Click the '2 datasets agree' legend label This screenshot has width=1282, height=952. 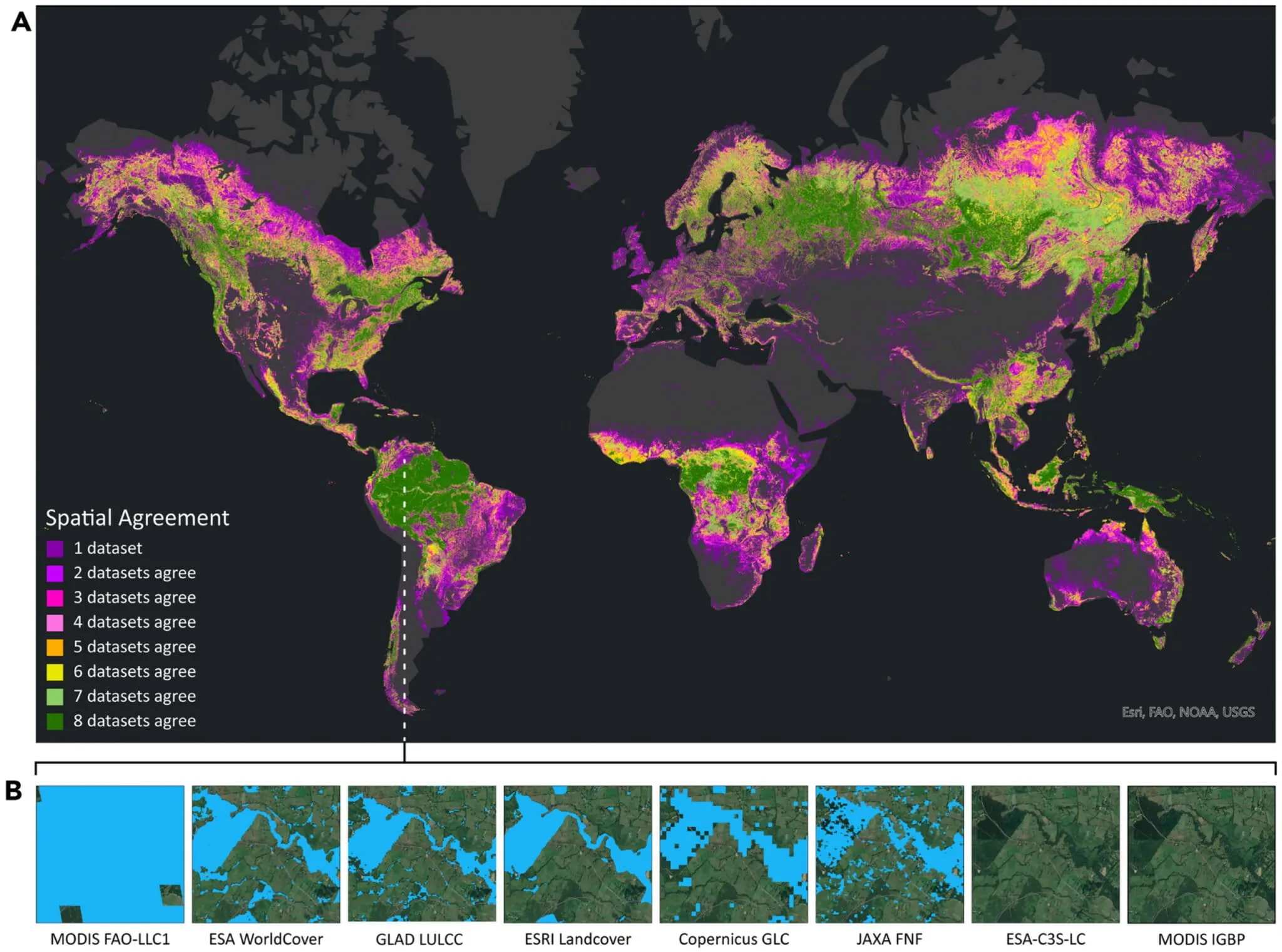tap(135, 573)
